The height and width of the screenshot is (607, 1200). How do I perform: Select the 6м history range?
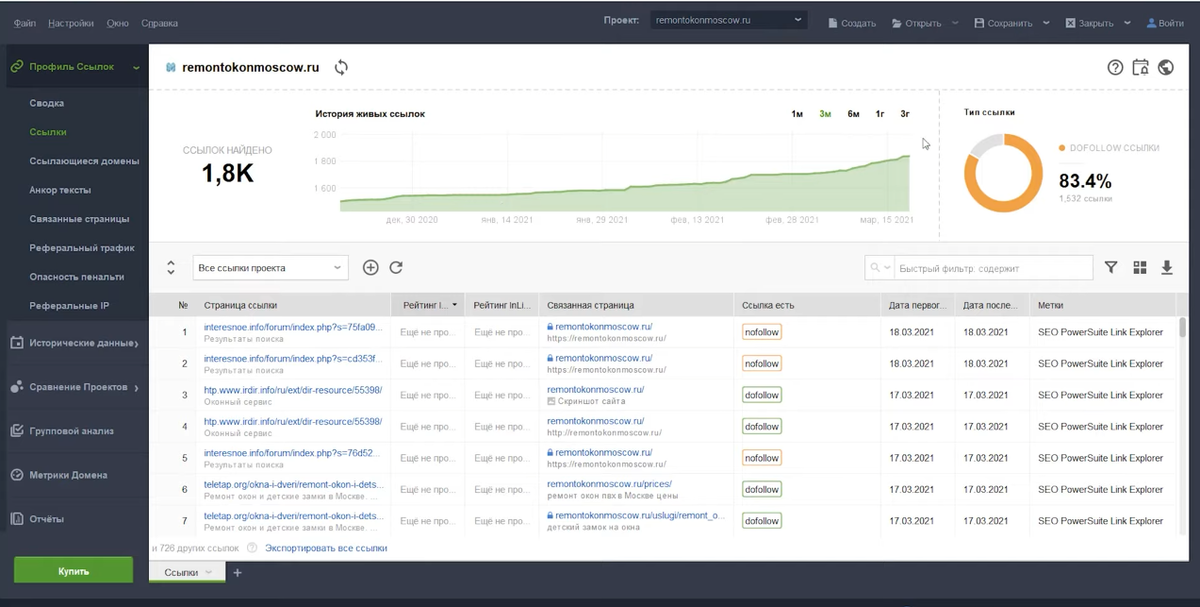click(x=853, y=114)
